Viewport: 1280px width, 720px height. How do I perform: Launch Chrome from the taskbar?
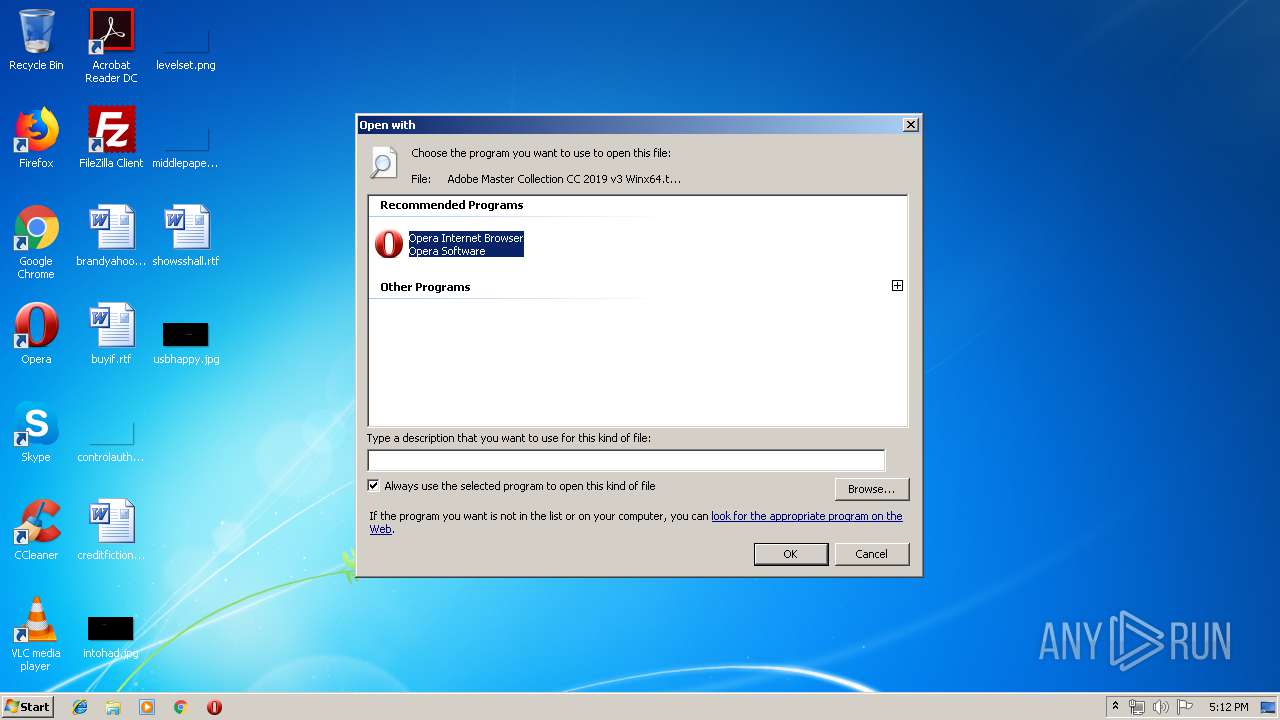point(181,707)
